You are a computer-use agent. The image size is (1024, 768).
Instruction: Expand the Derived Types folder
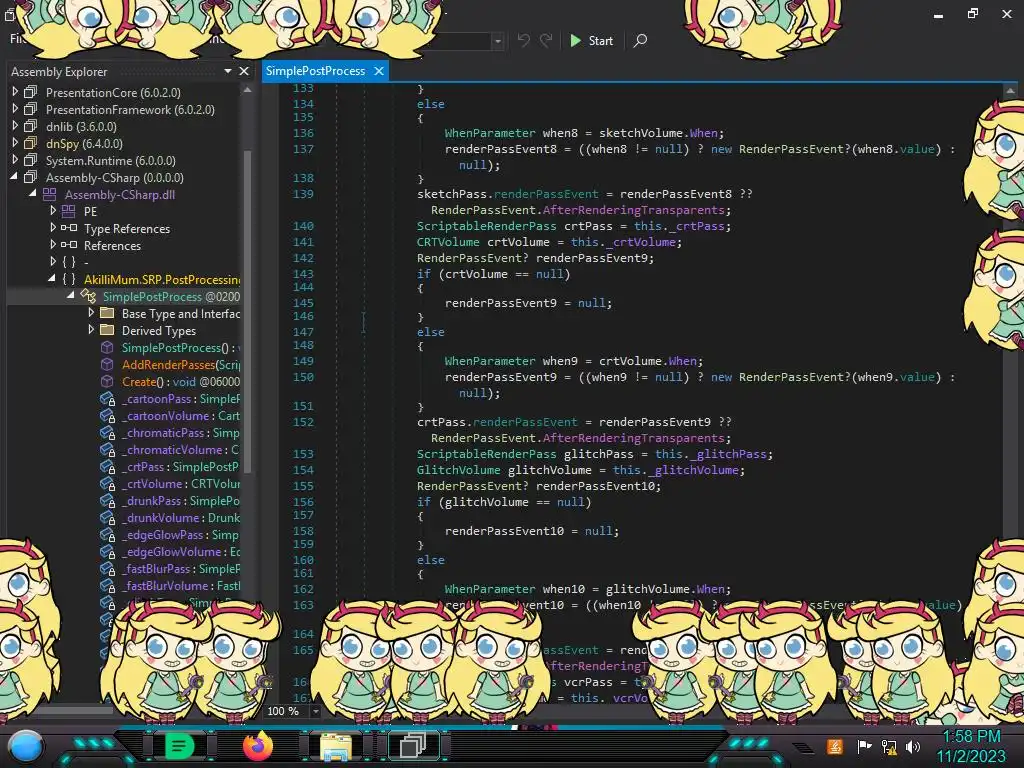point(91,330)
